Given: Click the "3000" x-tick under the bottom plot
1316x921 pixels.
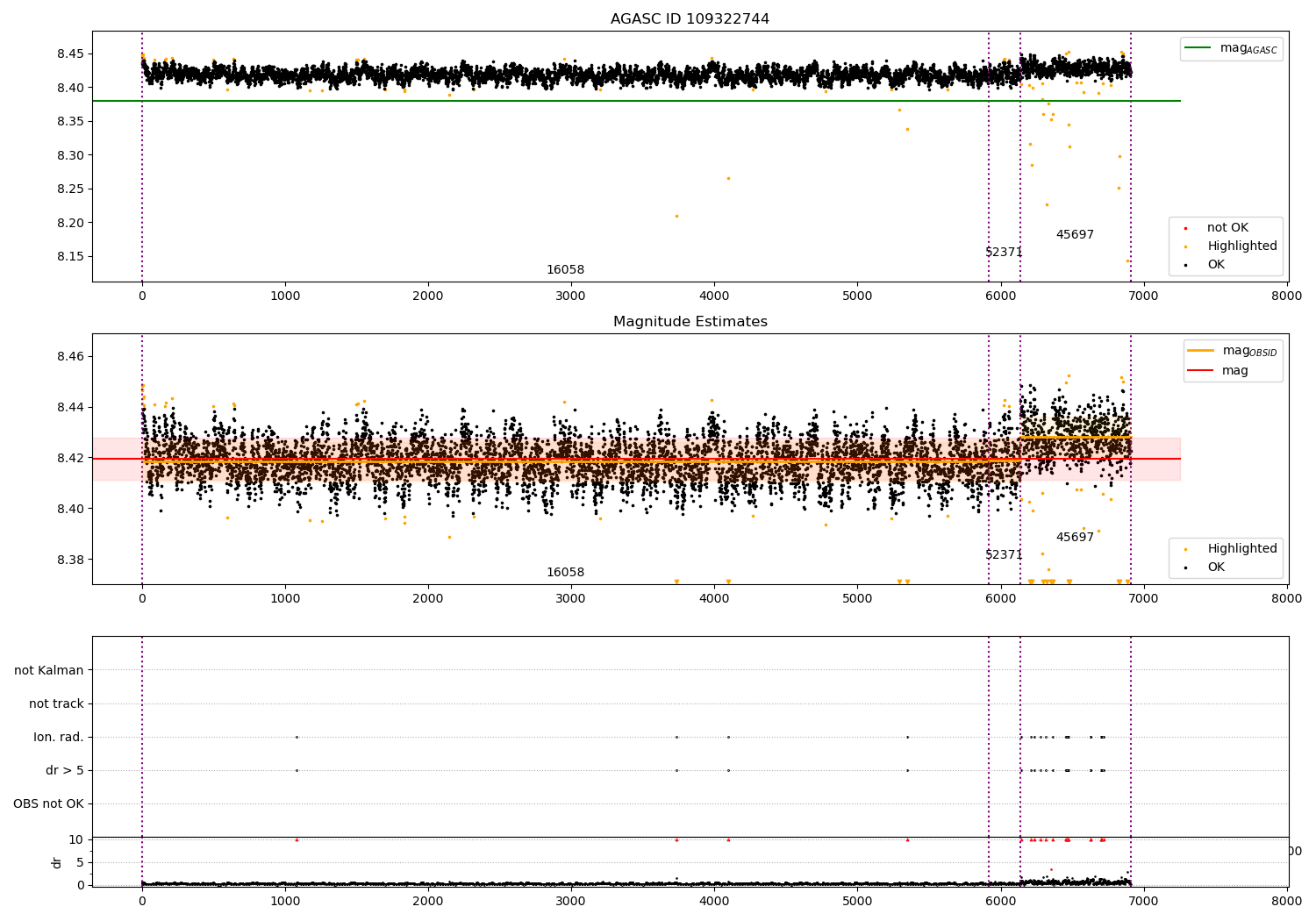Looking at the screenshot, I should (571, 901).
